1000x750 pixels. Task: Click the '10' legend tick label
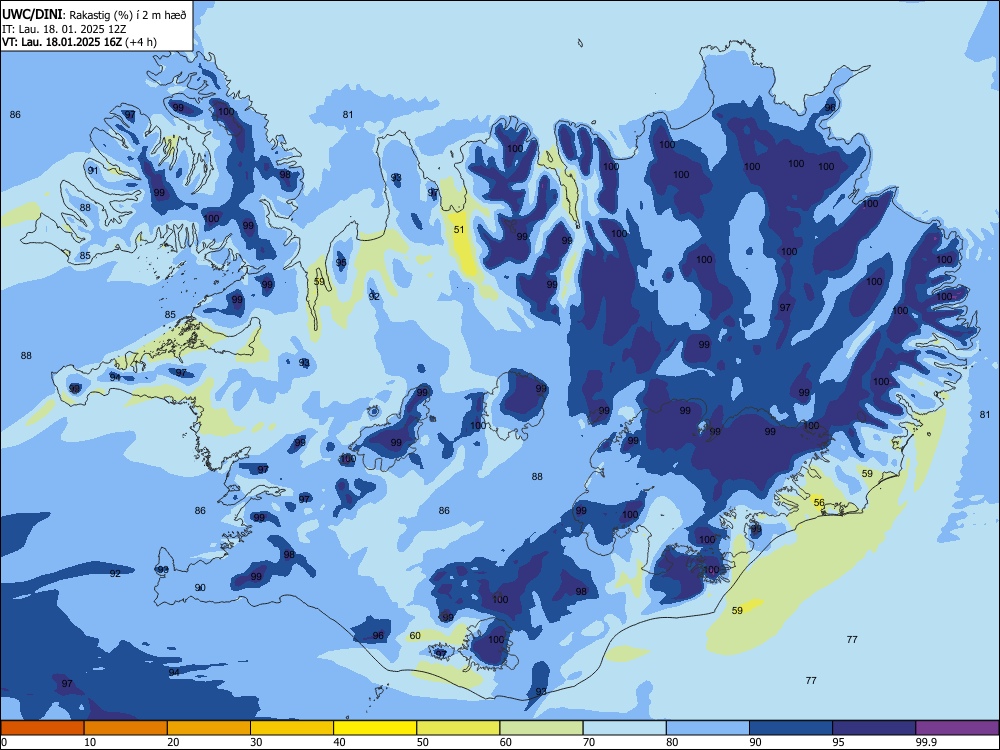90,742
